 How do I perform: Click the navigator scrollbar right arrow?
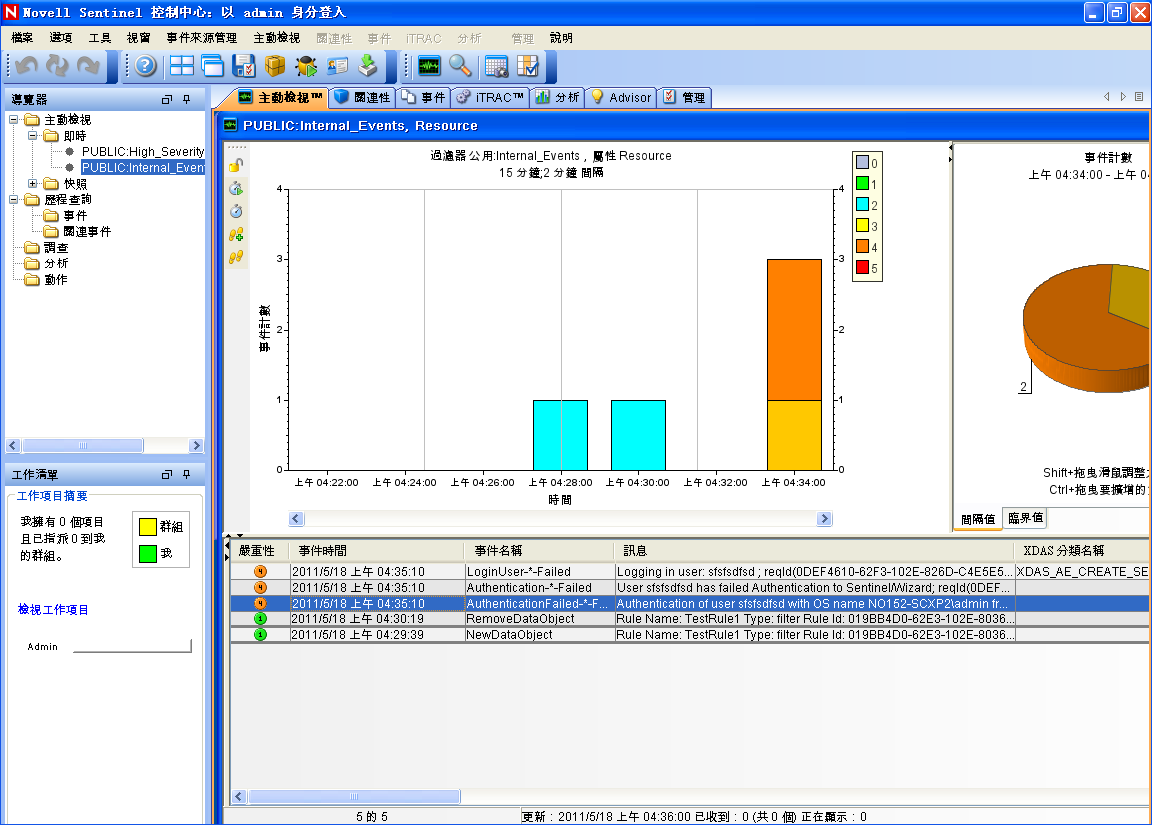[195, 445]
